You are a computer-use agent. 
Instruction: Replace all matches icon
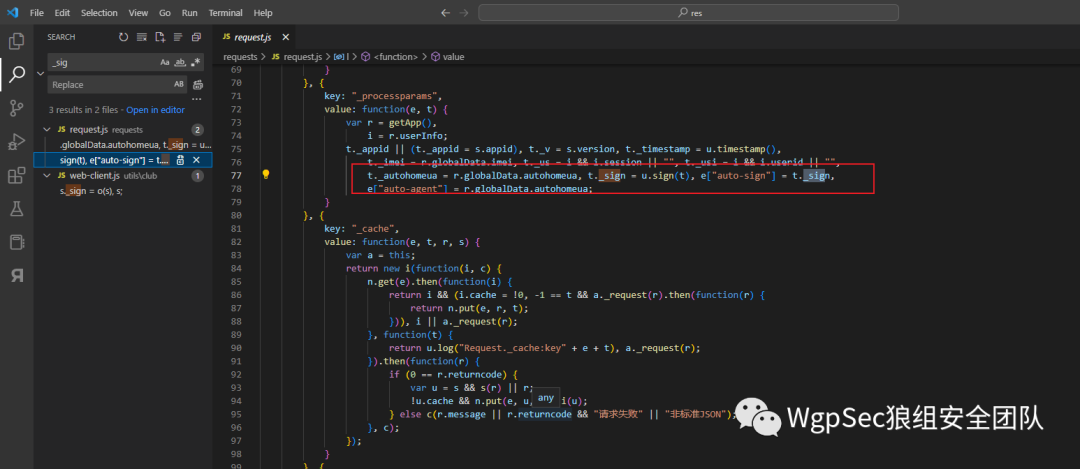click(198, 85)
